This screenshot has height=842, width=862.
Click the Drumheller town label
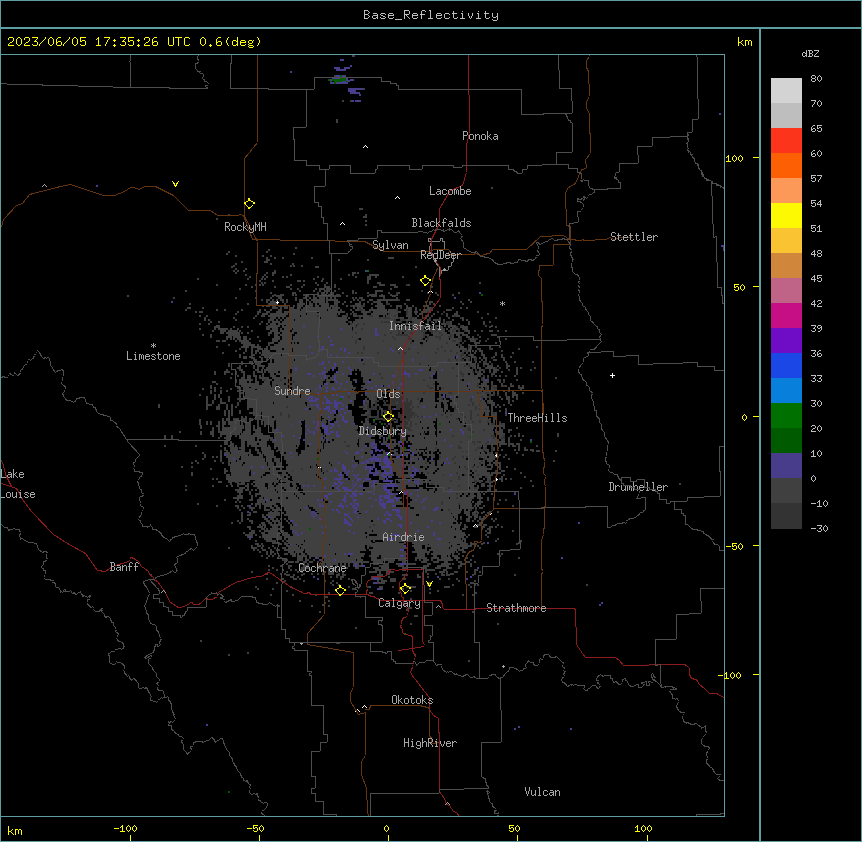coord(638,487)
